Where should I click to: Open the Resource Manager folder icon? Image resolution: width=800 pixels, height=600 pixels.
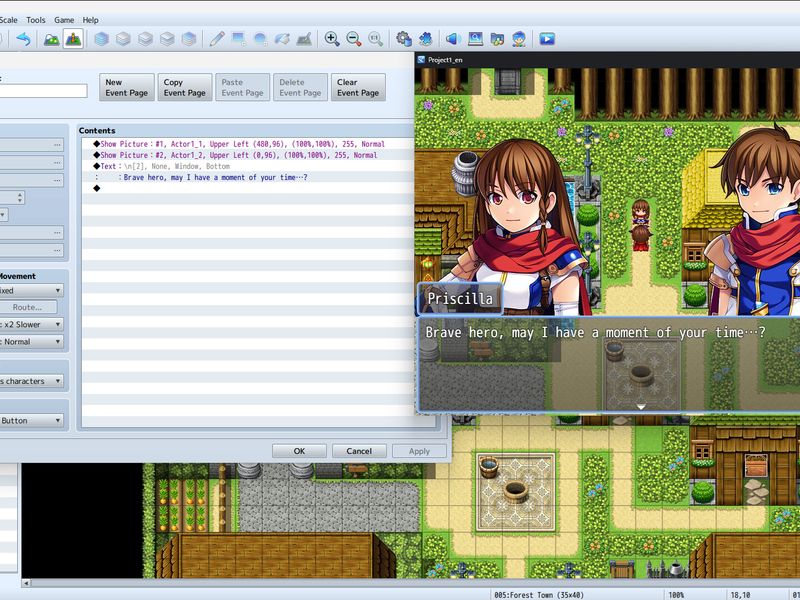tap(497, 39)
